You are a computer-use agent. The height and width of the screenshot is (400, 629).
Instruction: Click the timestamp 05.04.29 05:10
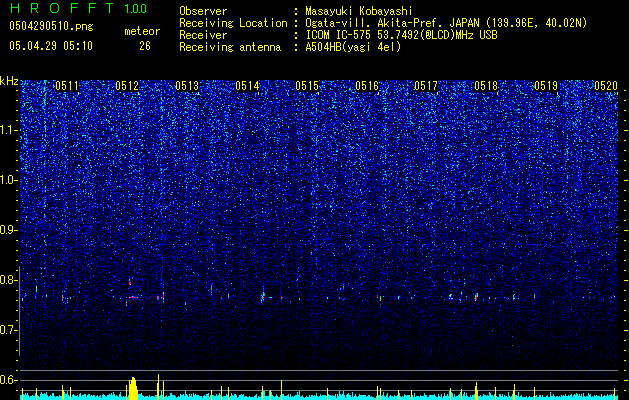click(x=51, y=46)
